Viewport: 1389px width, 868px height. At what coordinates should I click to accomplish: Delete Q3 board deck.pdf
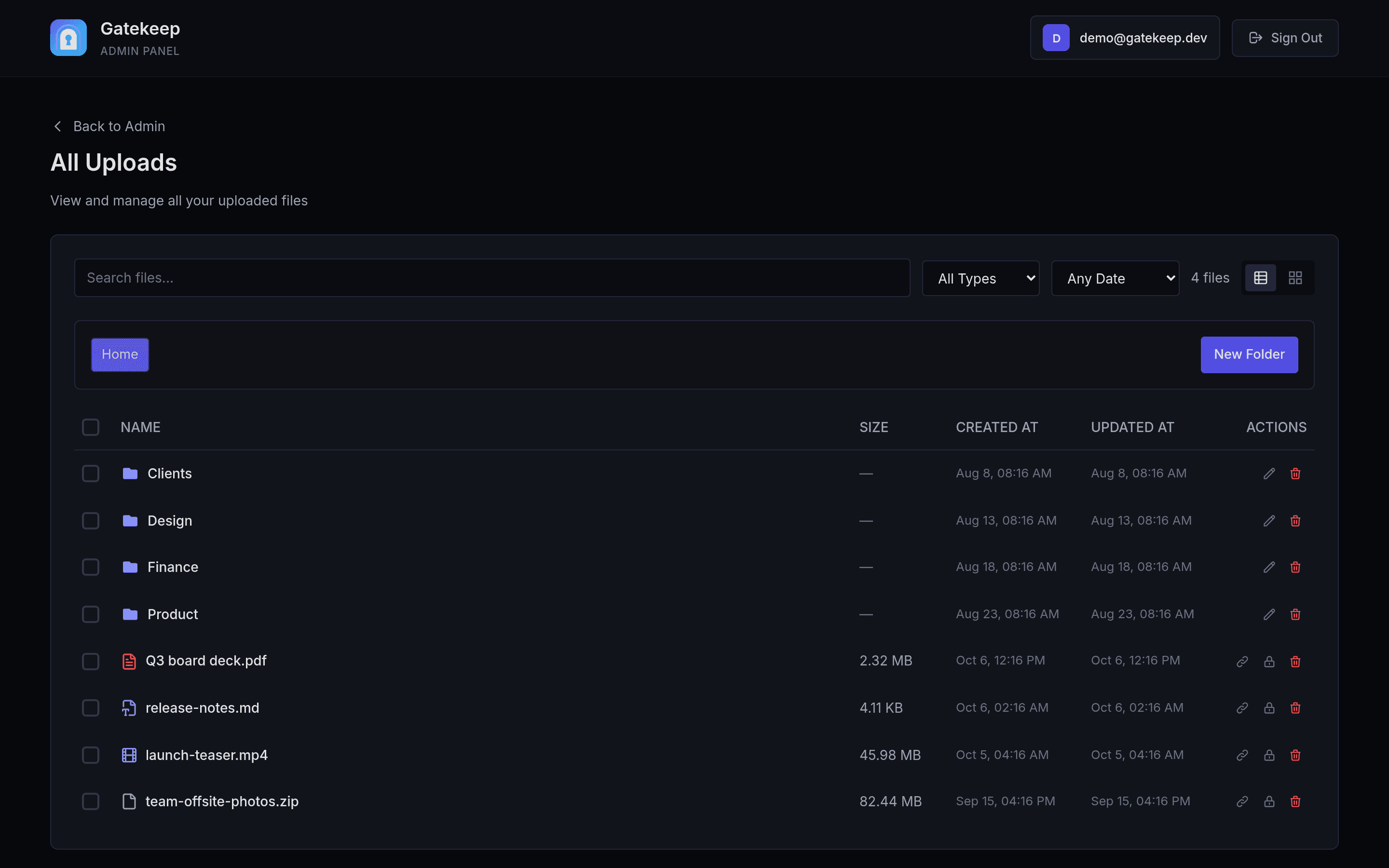pos(1295,661)
